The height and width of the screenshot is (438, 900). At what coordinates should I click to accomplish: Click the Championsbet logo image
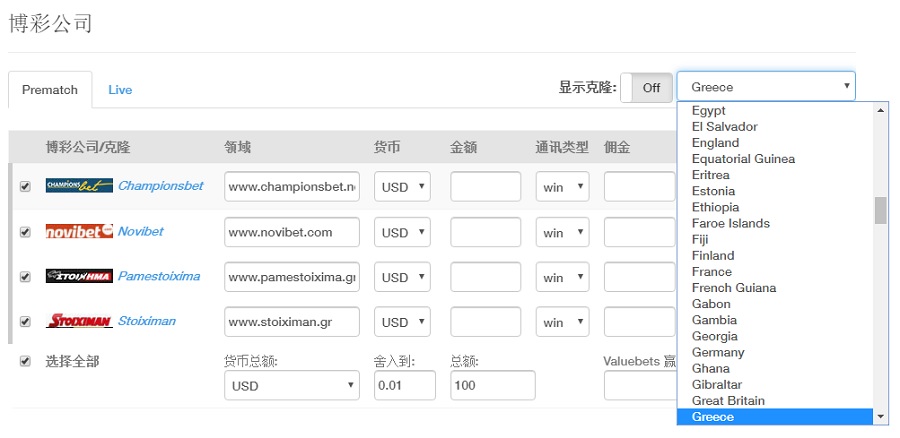[x=79, y=185]
